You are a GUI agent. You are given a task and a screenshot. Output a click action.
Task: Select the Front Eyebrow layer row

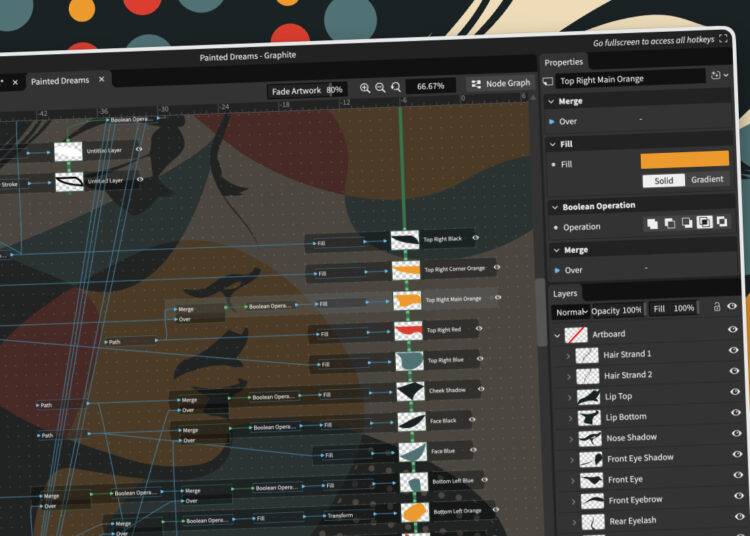click(651, 500)
